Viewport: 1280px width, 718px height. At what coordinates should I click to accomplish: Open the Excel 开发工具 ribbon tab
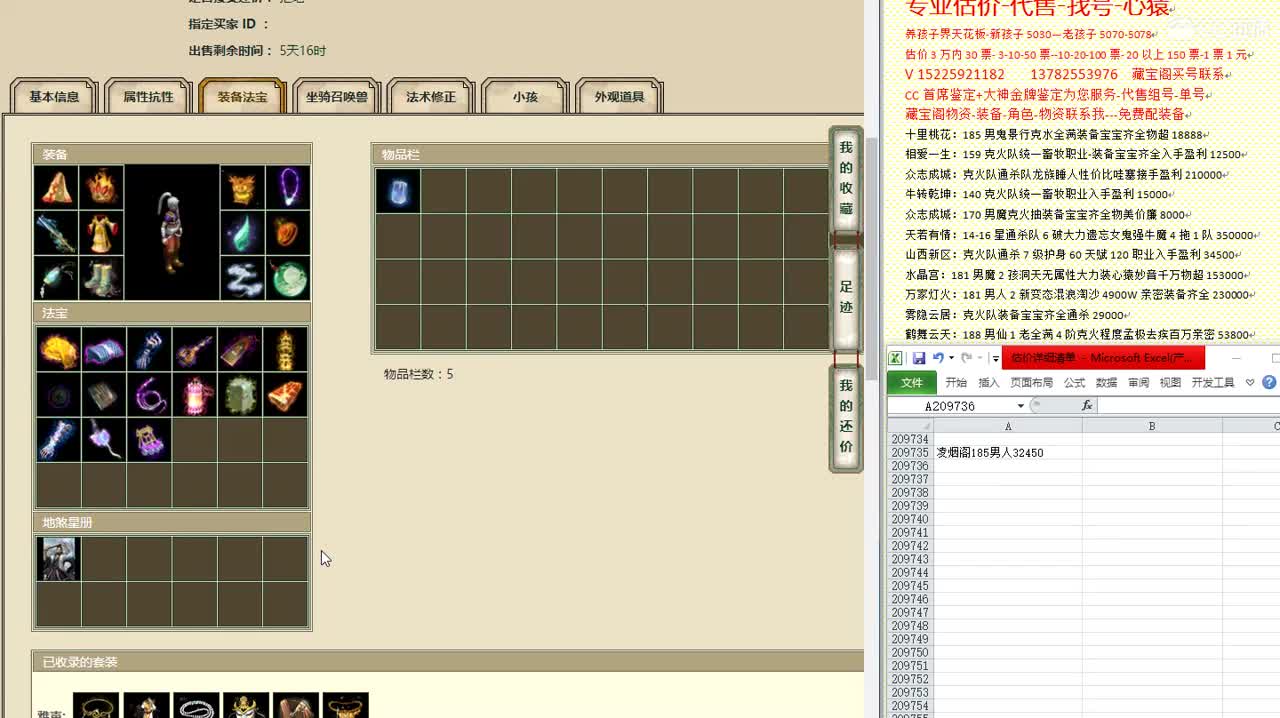tap(1214, 382)
